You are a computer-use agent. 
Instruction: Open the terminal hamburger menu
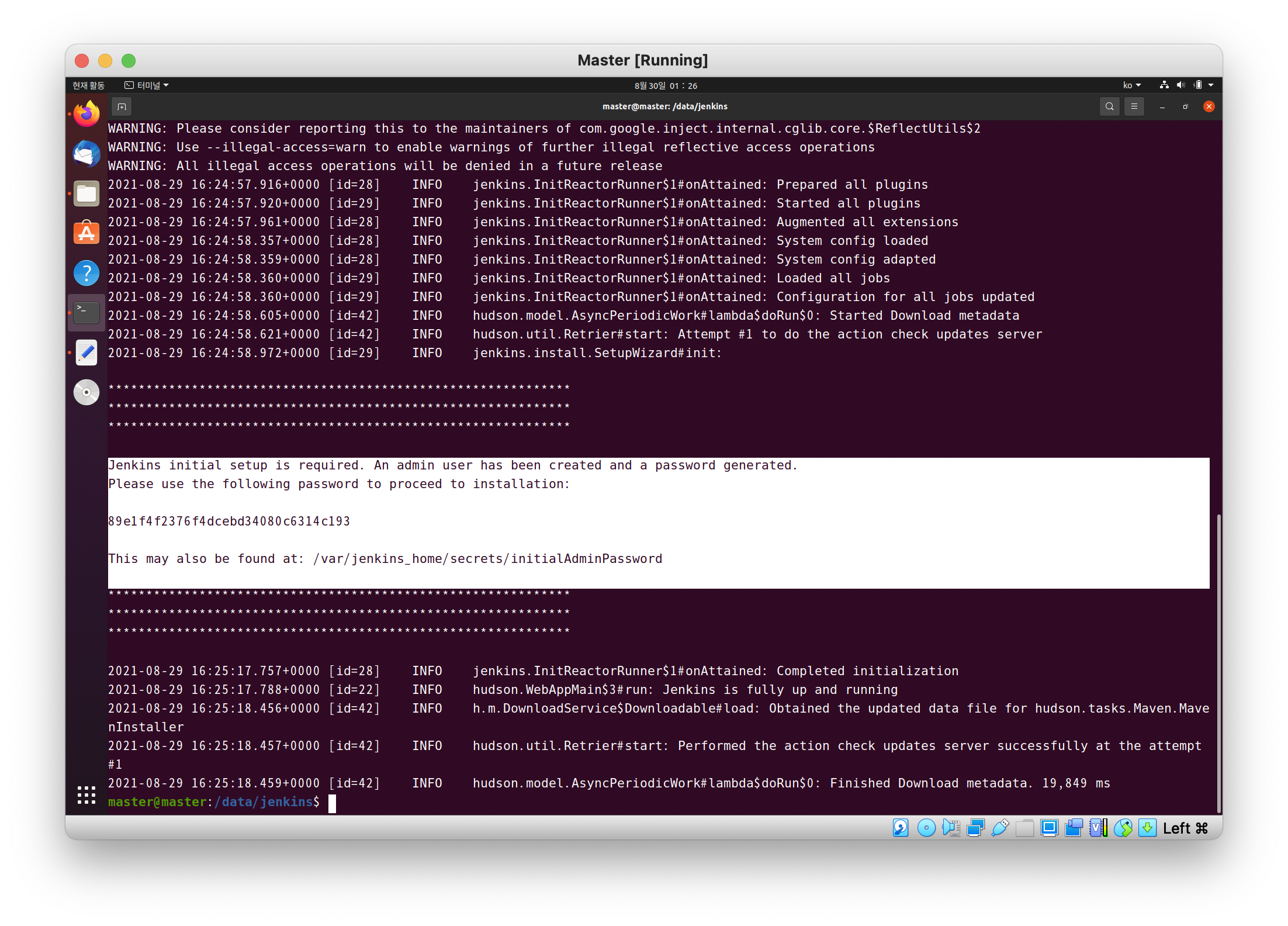[1134, 106]
